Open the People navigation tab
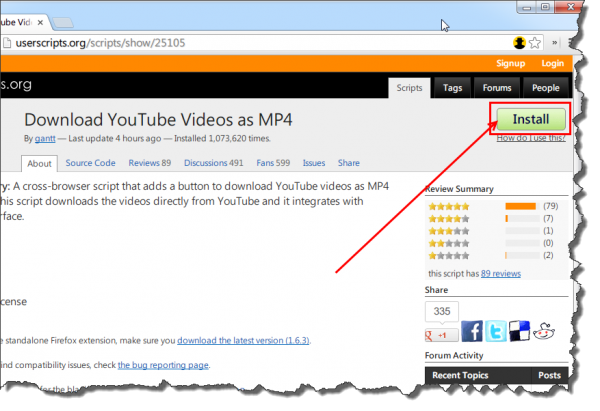The image size is (600, 411). [545, 88]
